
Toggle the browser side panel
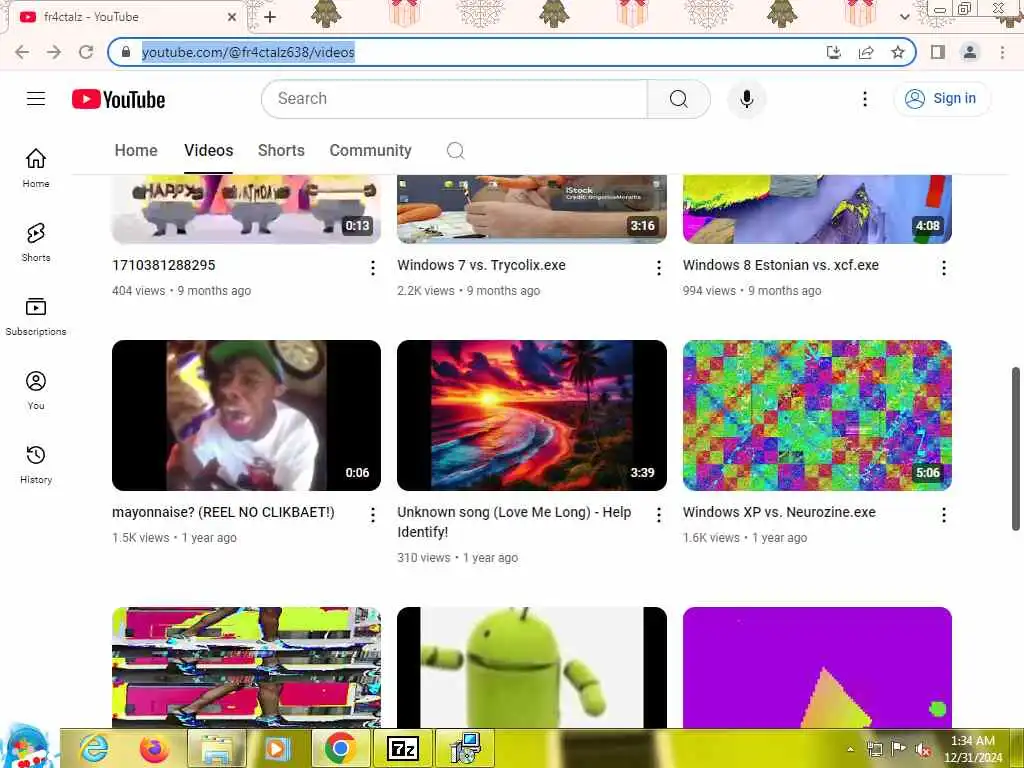938,52
